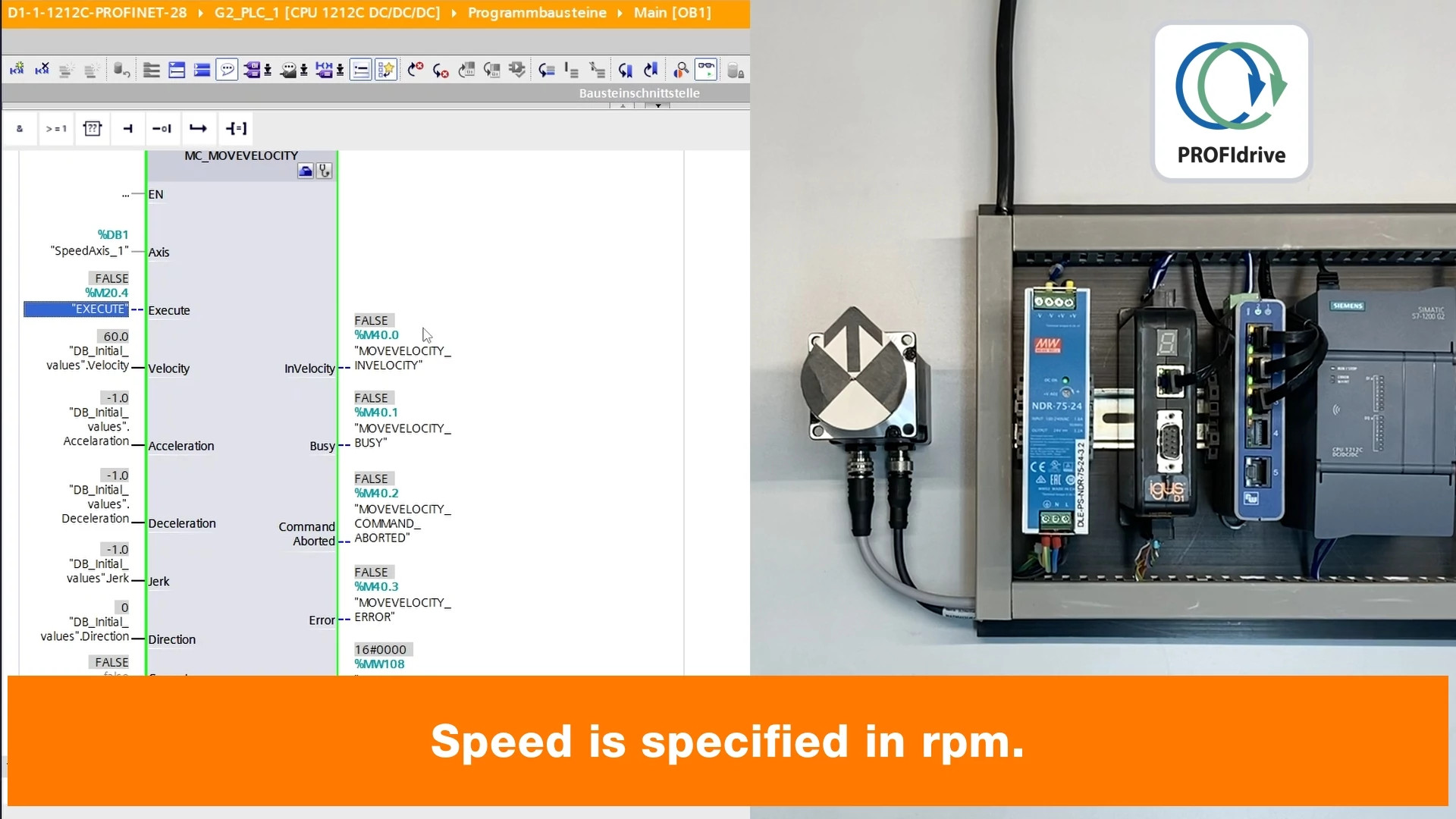1456x819 pixels.
Task: Open MC_MOVEVELOCITY block configuration icon
Action: click(x=306, y=171)
